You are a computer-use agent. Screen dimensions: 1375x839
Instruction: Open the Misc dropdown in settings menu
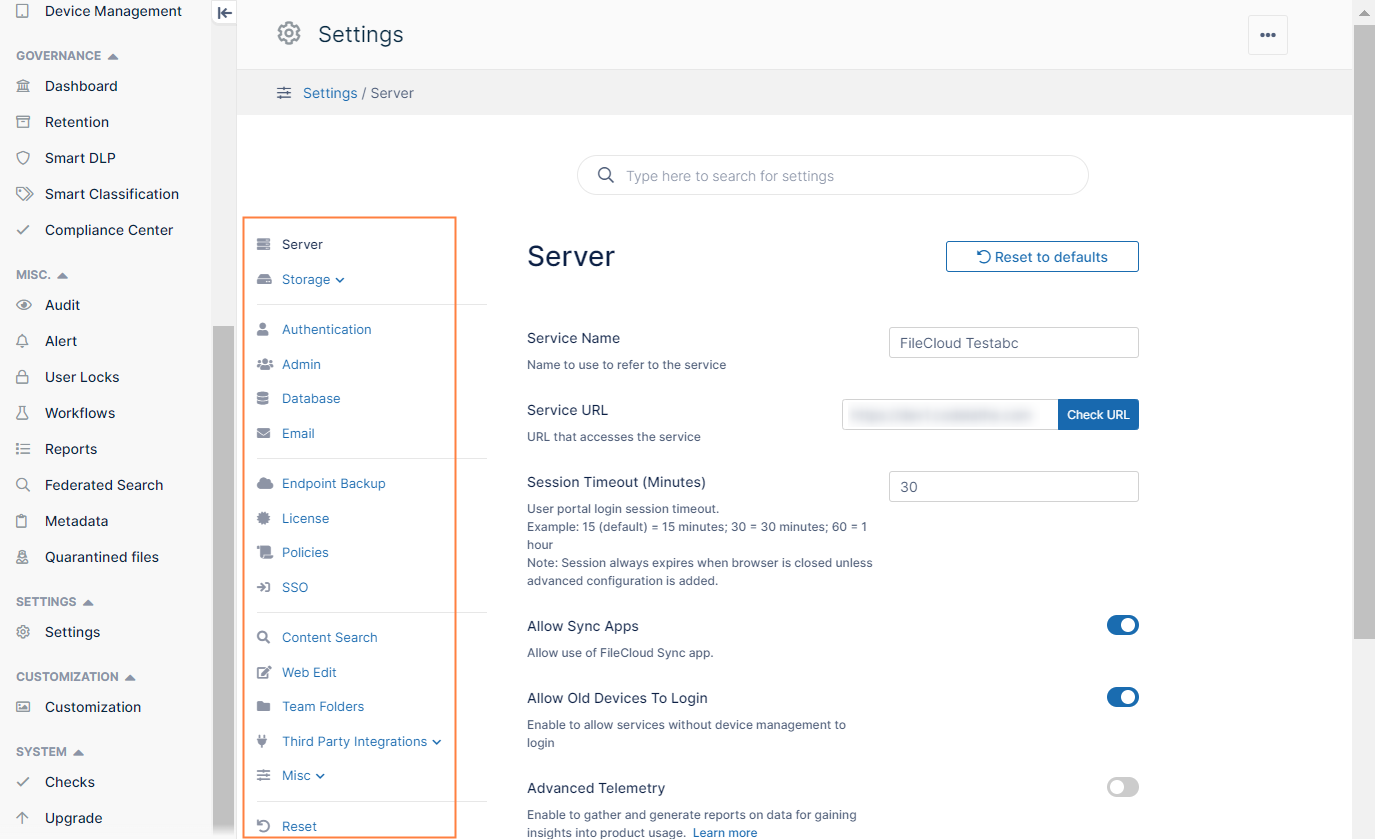pos(318,775)
